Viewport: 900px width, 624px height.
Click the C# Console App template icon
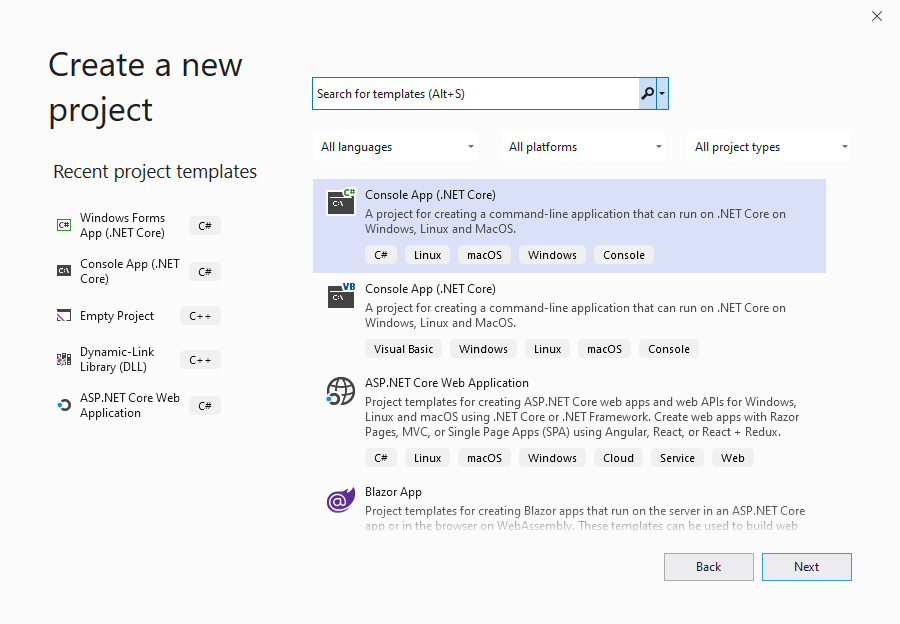[341, 202]
